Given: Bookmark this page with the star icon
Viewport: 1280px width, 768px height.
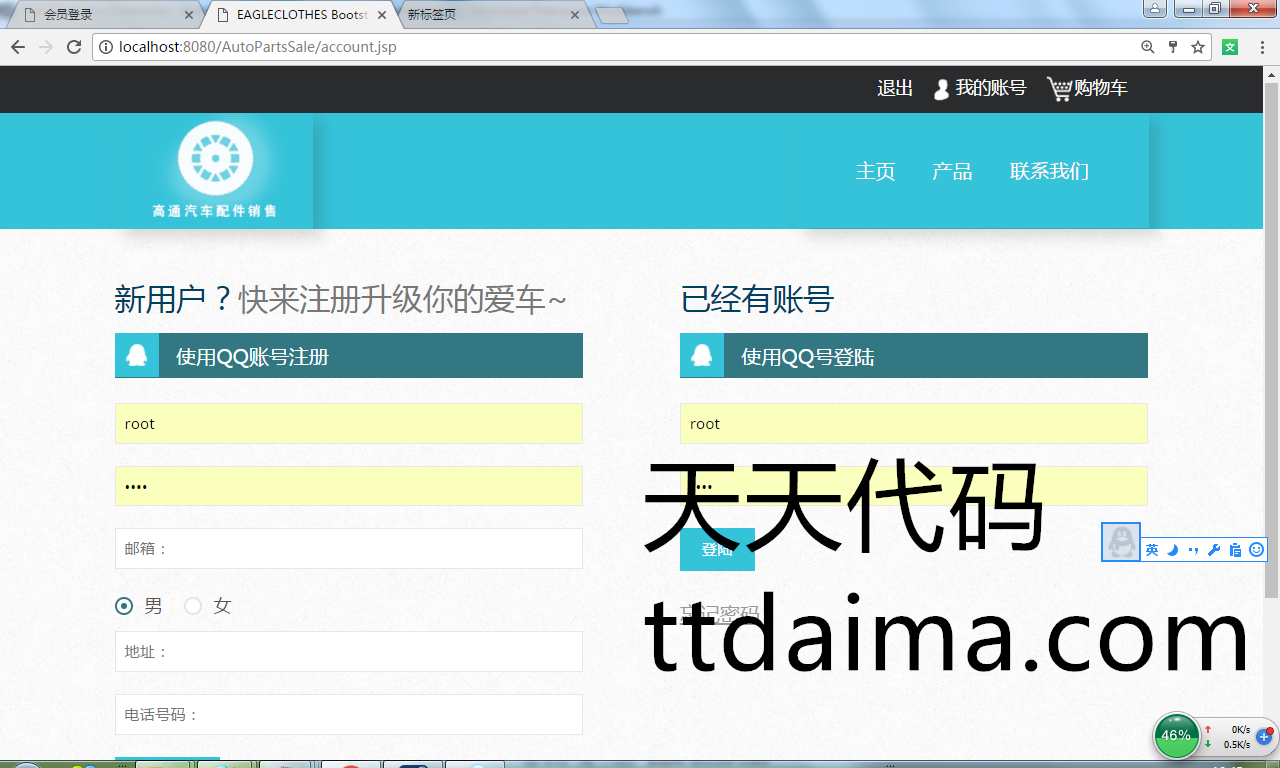Looking at the screenshot, I should tap(1198, 47).
